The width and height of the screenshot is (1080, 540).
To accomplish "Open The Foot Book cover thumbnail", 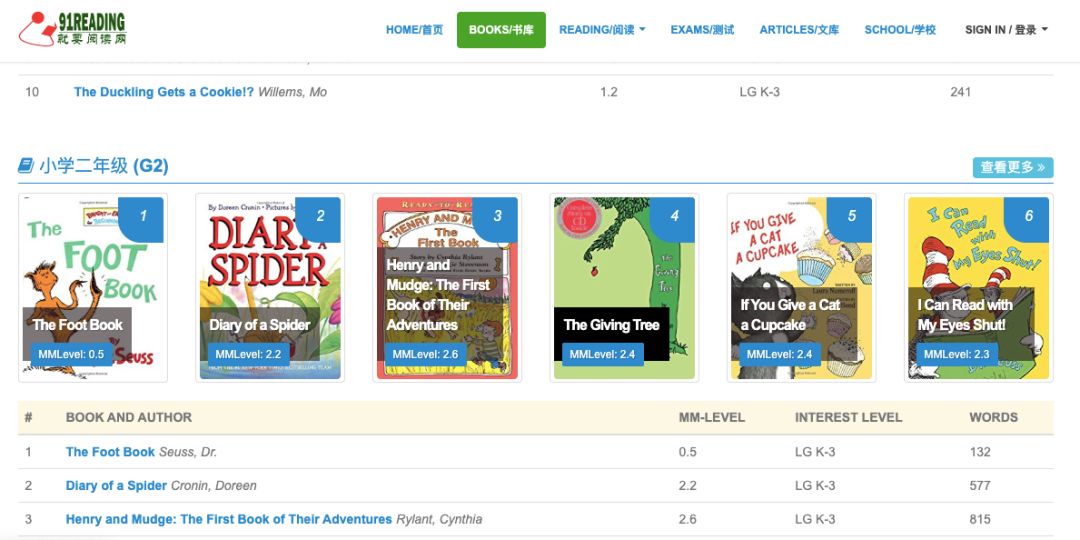I will (93, 287).
